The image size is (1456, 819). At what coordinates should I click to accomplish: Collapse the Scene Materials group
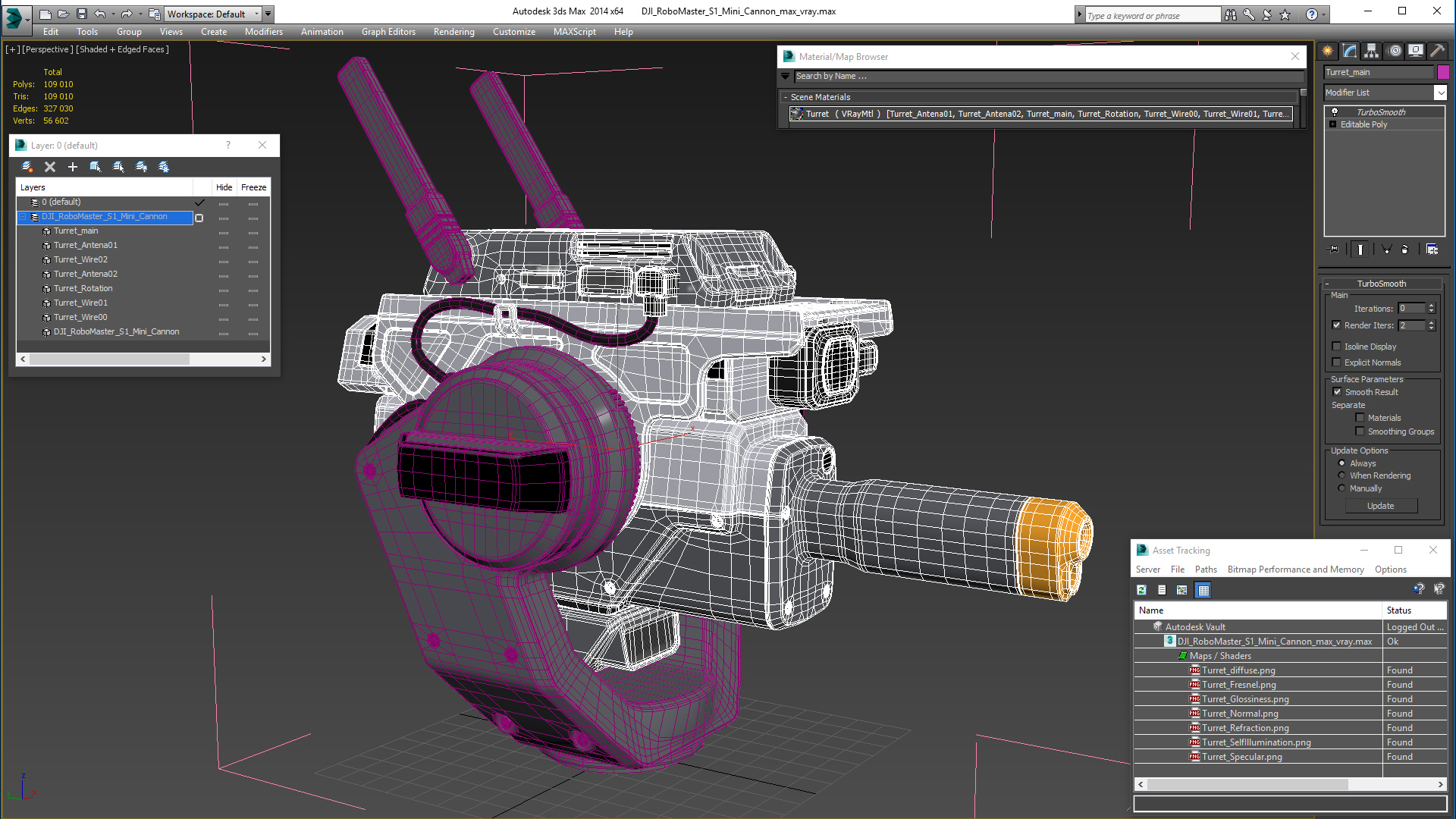pos(786,97)
